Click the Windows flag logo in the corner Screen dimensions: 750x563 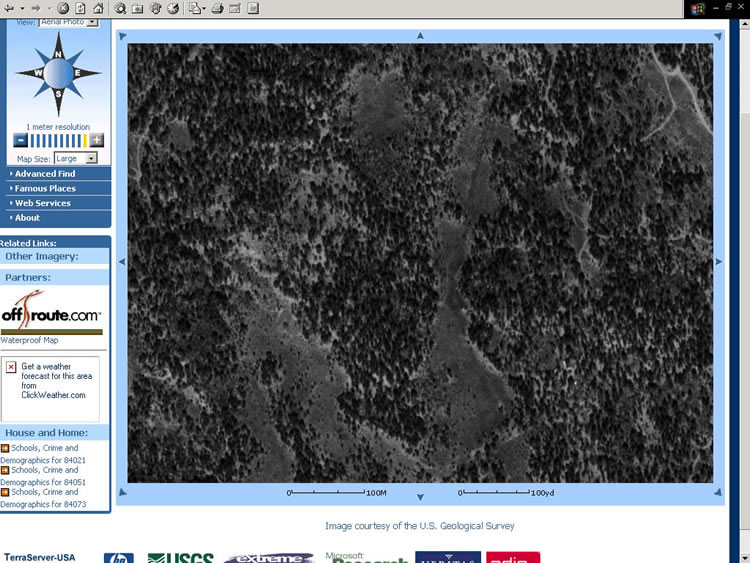697,9
